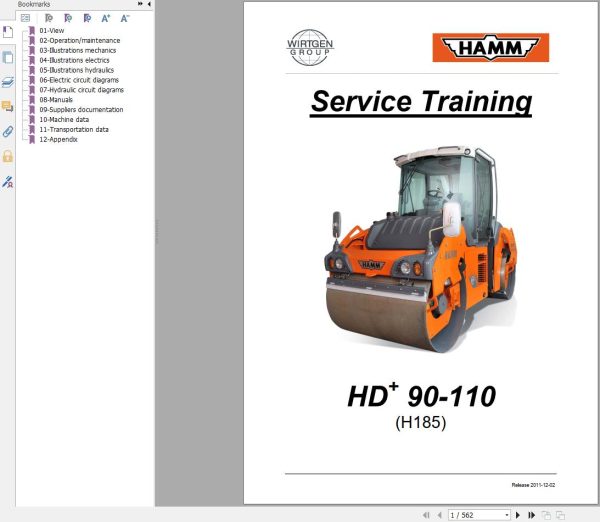This screenshot has height=522, width=600.
Task: Open the 01-View bookmark
Action: [52, 31]
